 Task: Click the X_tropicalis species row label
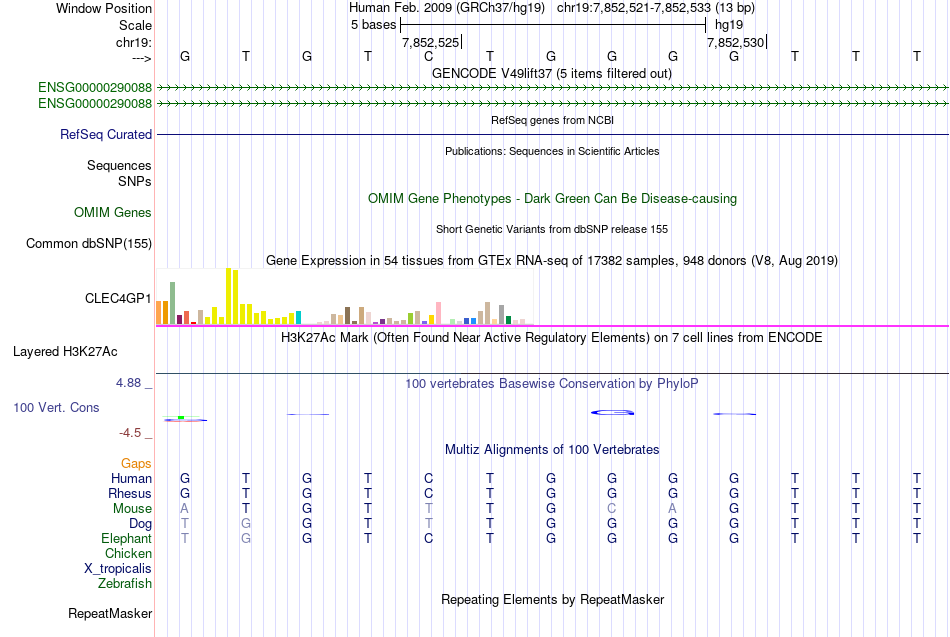point(118,569)
